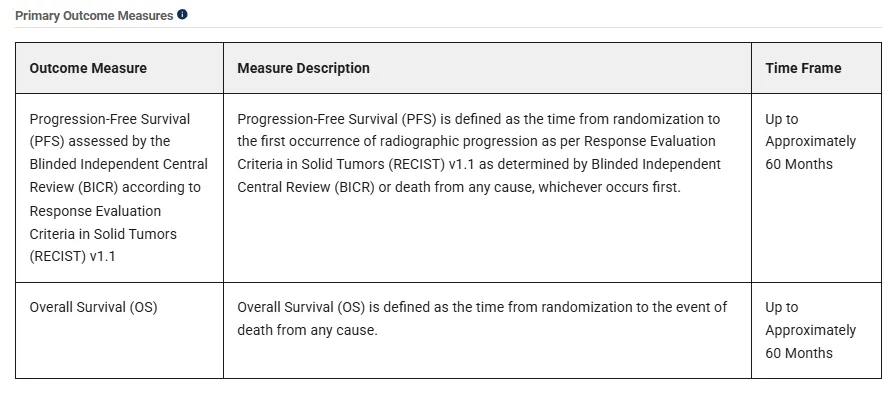Click 'Response Evaluation' text in outcome measure cell
This screenshot has width=888, height=400.
95,211
